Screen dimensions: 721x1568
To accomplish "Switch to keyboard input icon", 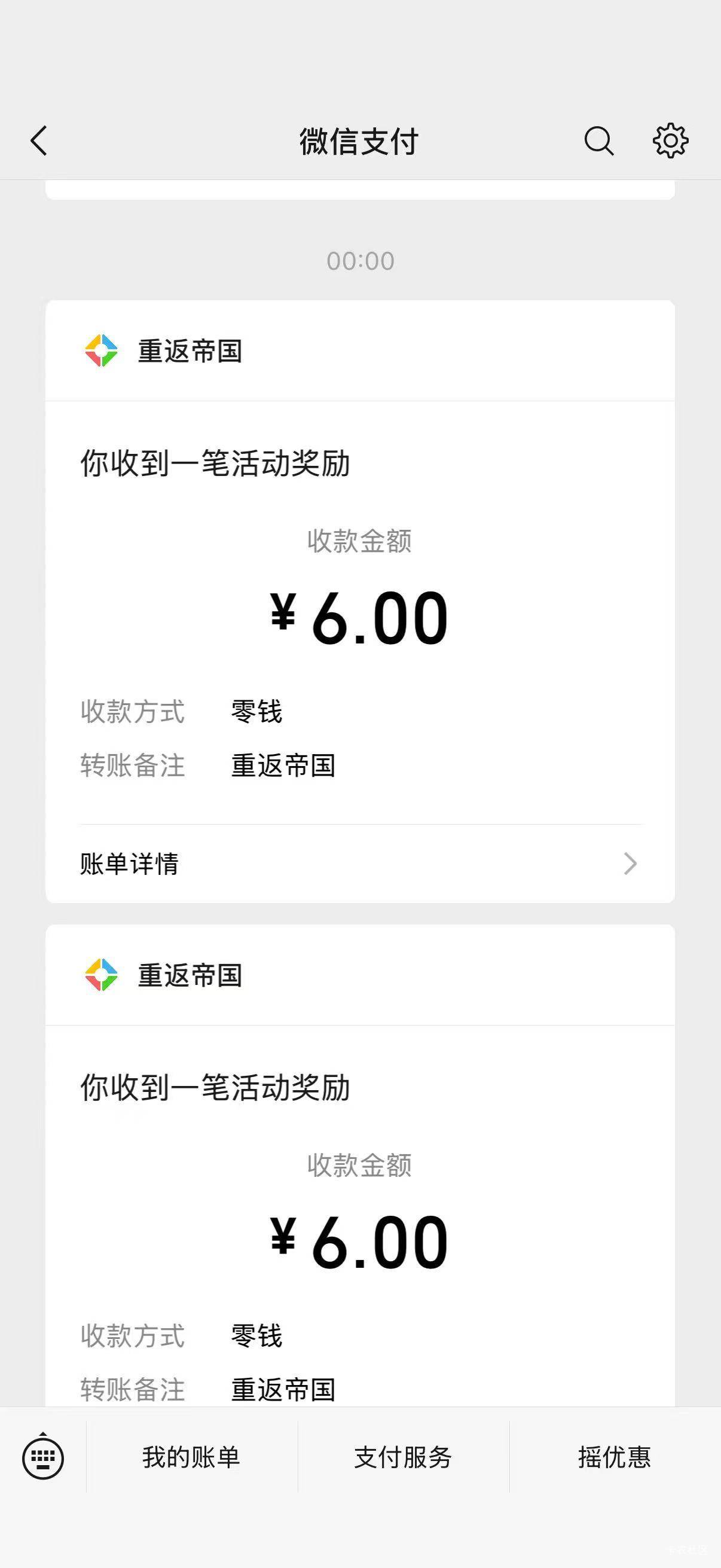I will [42, 1457].
